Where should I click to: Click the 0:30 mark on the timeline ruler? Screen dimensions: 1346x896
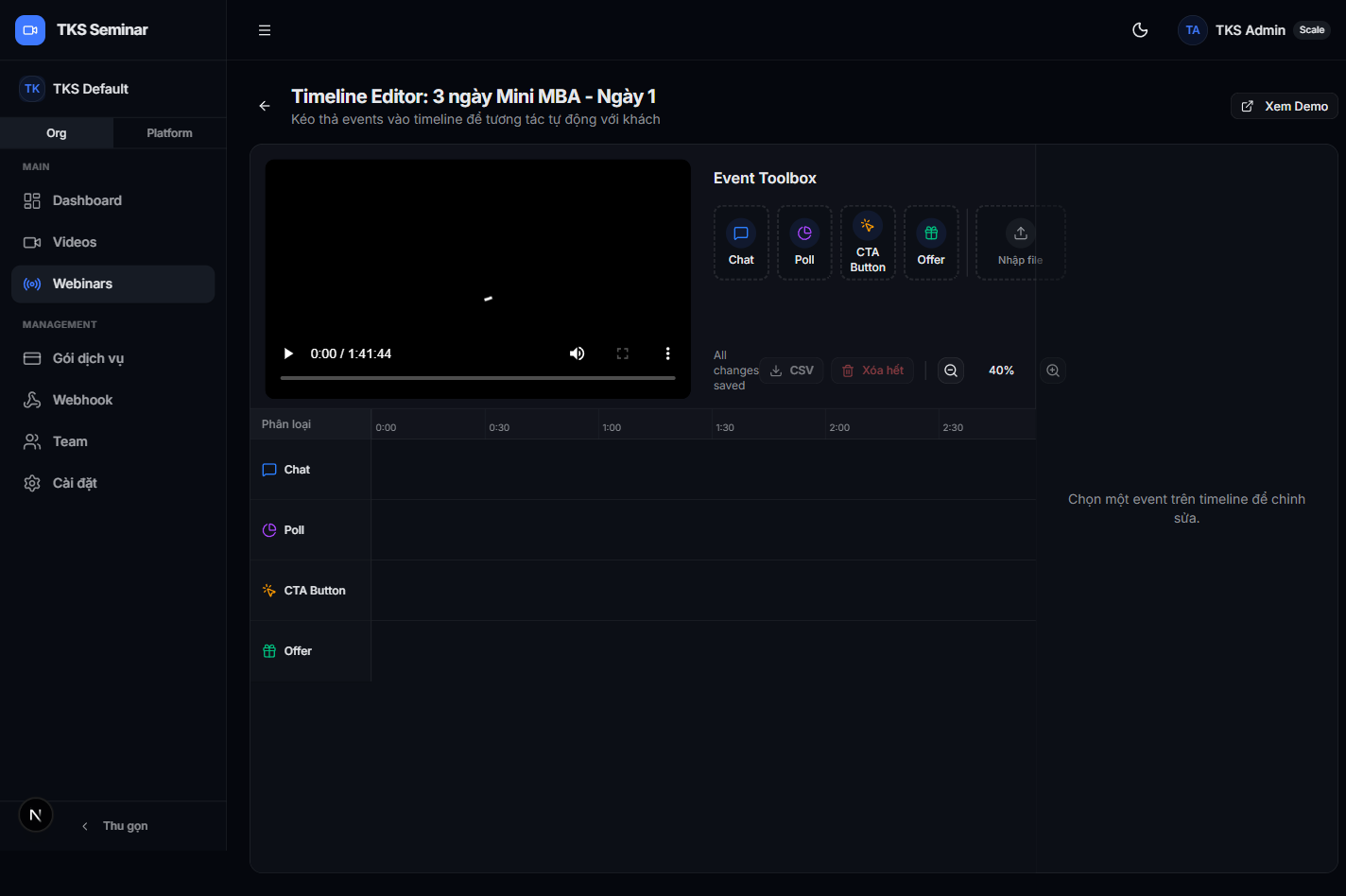click(499, 428)
